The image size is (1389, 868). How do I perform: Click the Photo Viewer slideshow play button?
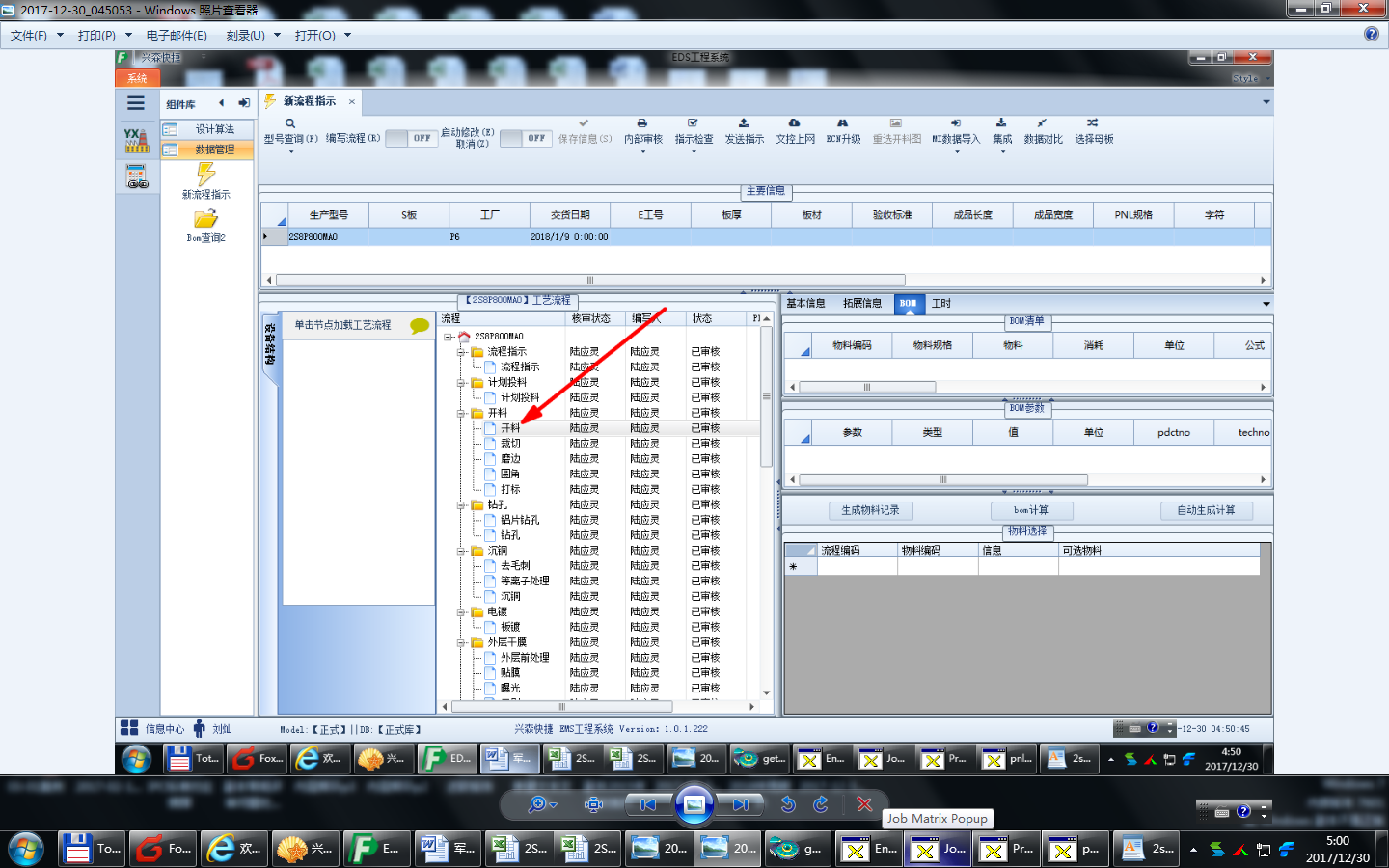(694, 804)
